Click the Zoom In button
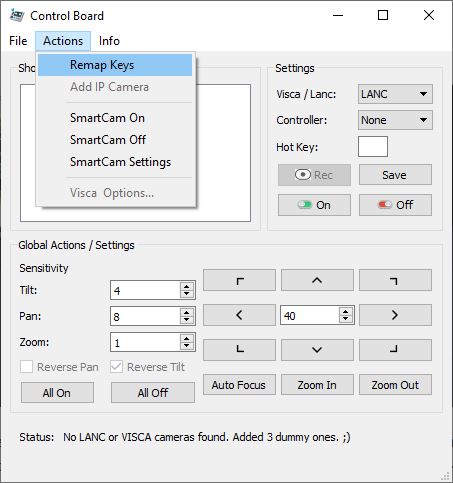The image size is (453, 483). coord(317,385)
